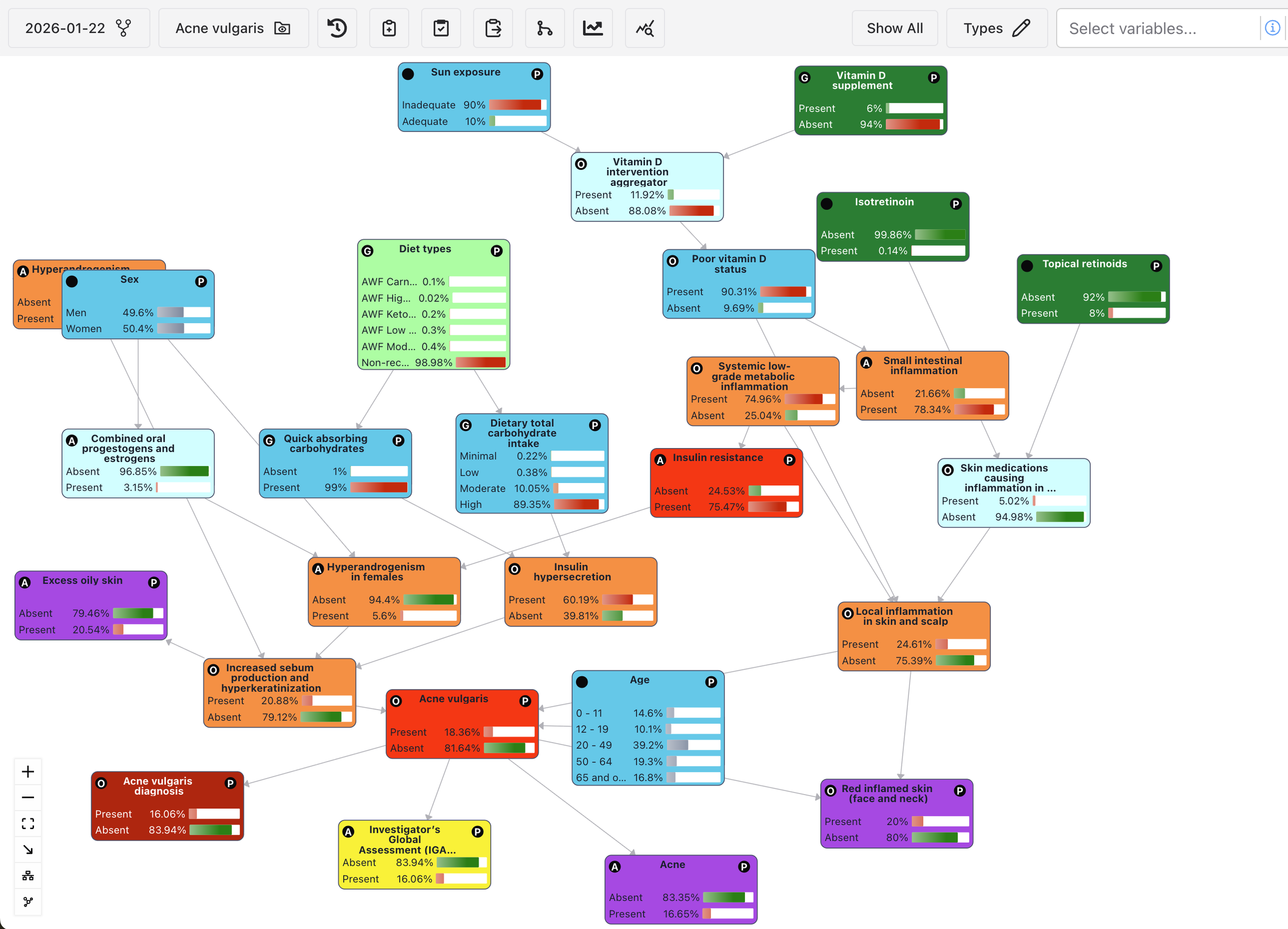Click the clipboard export arrow icon
Image resolution: width=1288 pixels, height=929 pixels.
point(493,28)
